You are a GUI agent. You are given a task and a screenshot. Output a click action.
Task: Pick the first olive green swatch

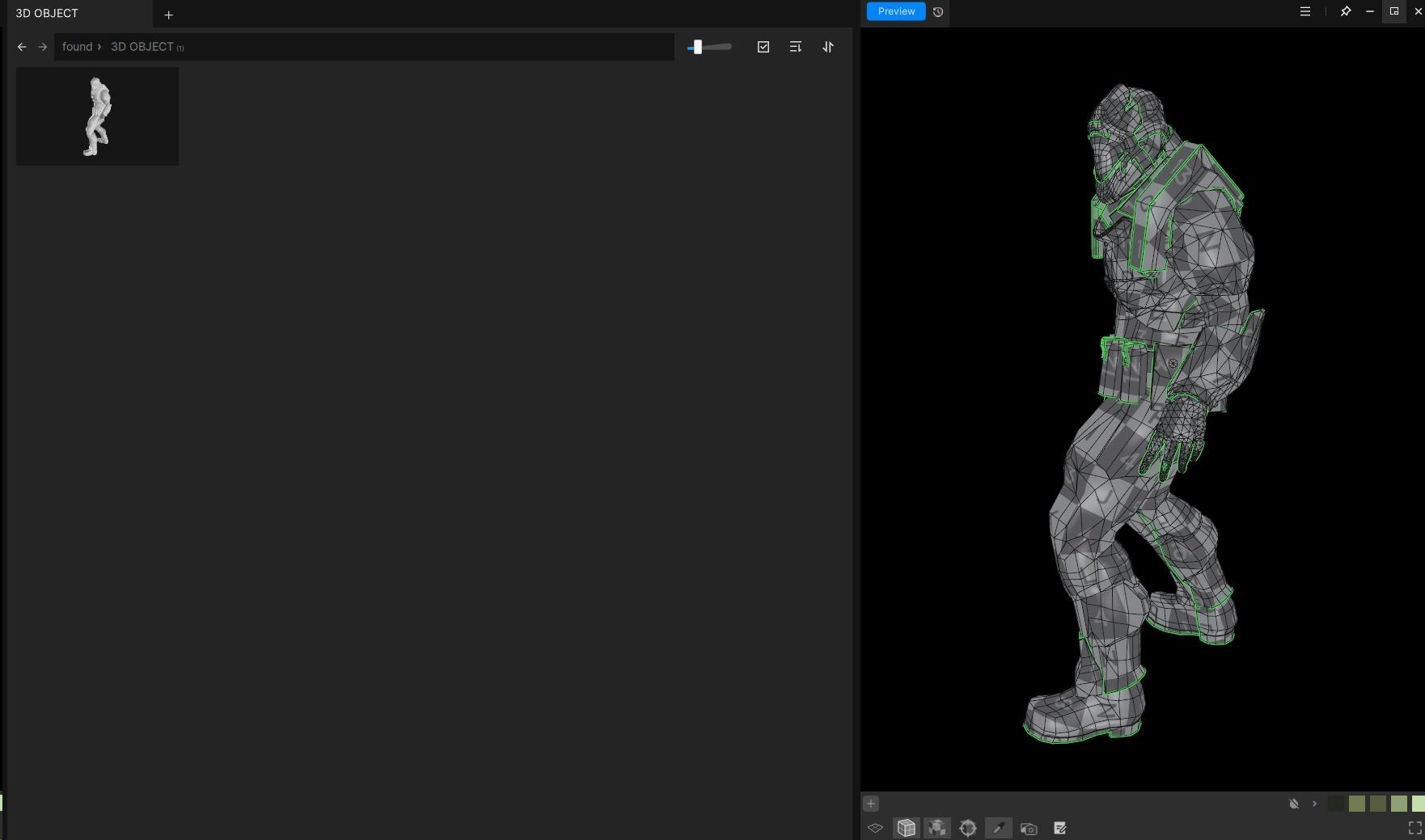[x=1357, y=804]
